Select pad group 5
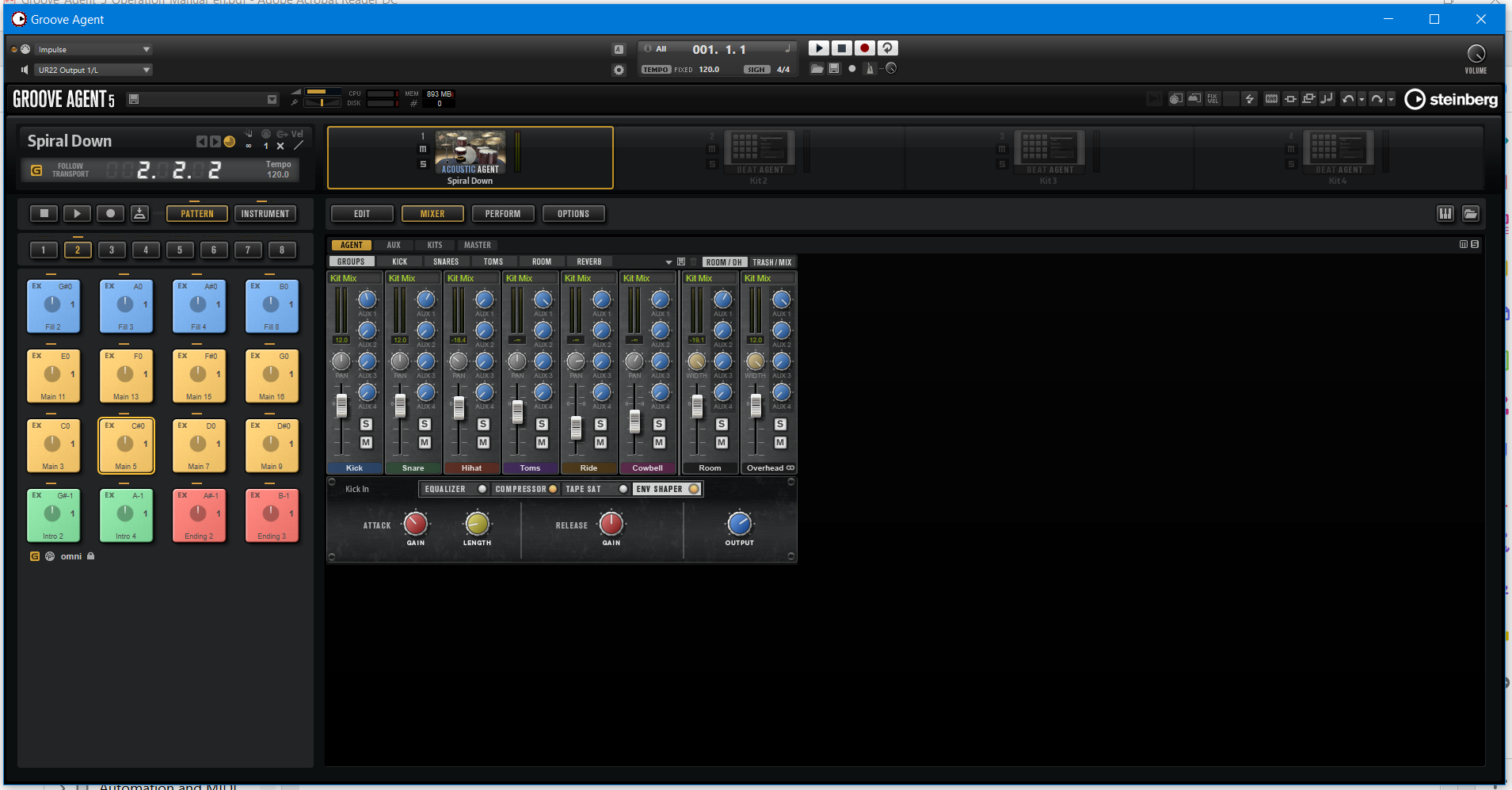This screenshot has height=790, width=1512. [x=180, y=250]
